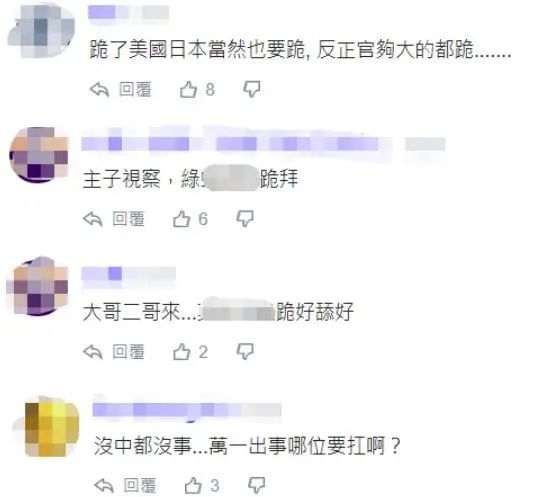Click reply arrow on 沒中都沒事 comment

point(104,486)
